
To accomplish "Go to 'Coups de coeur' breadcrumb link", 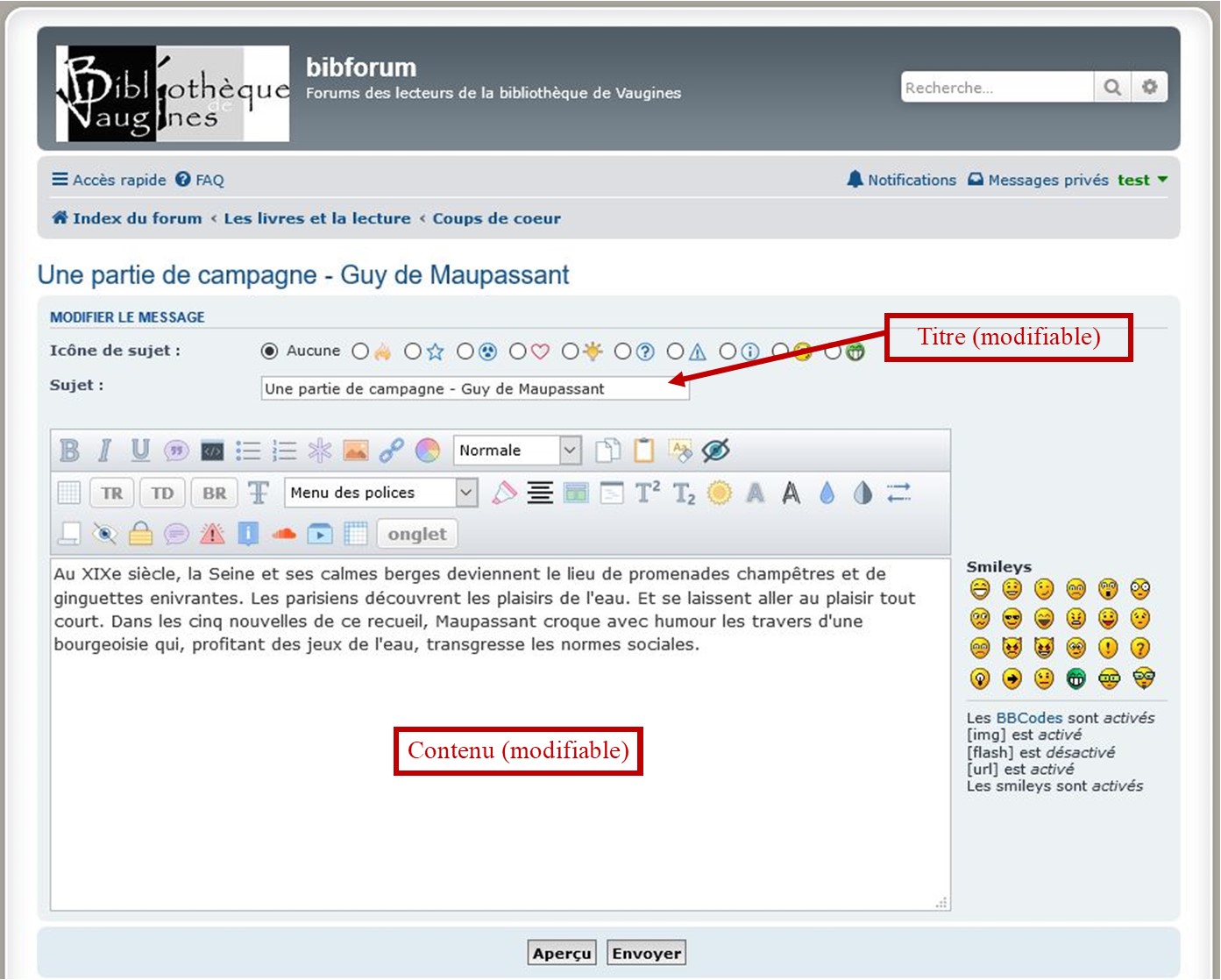I will click(496, 218).
